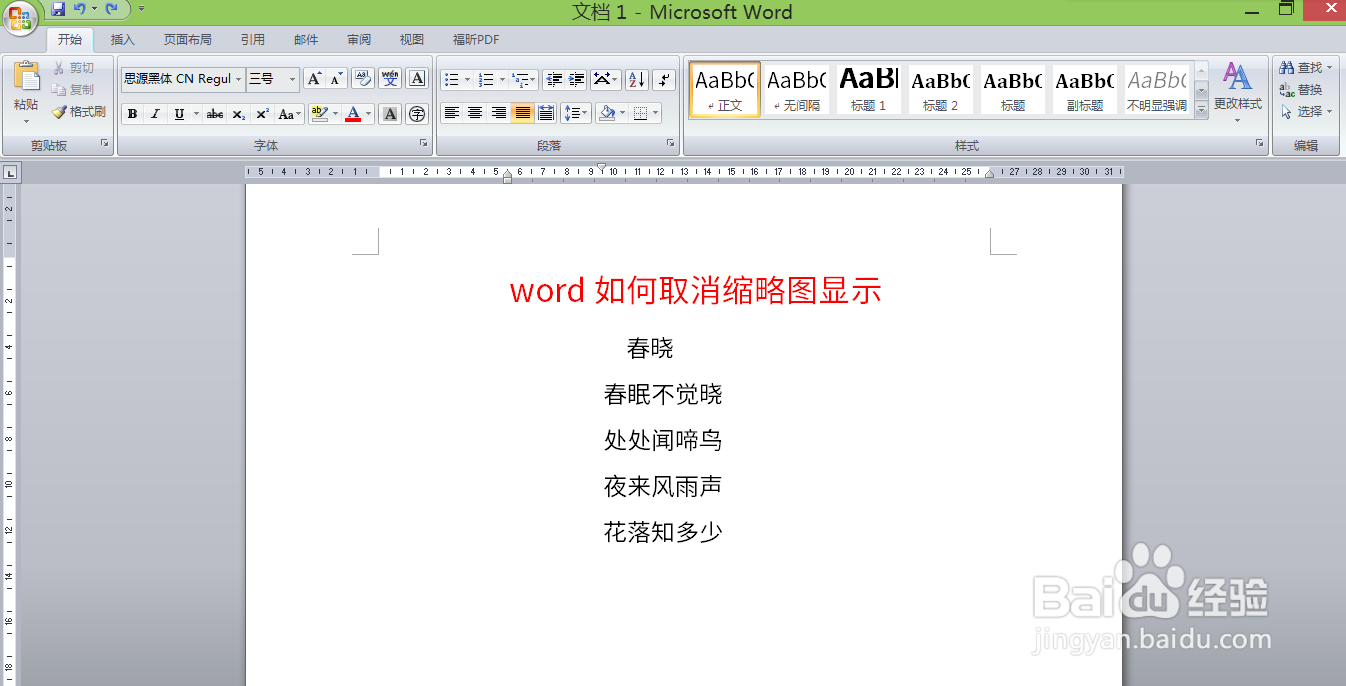Expand the styles gallery more arrow
The height and width of the screenshot is (686, 1346).
tap(1201, 110)
